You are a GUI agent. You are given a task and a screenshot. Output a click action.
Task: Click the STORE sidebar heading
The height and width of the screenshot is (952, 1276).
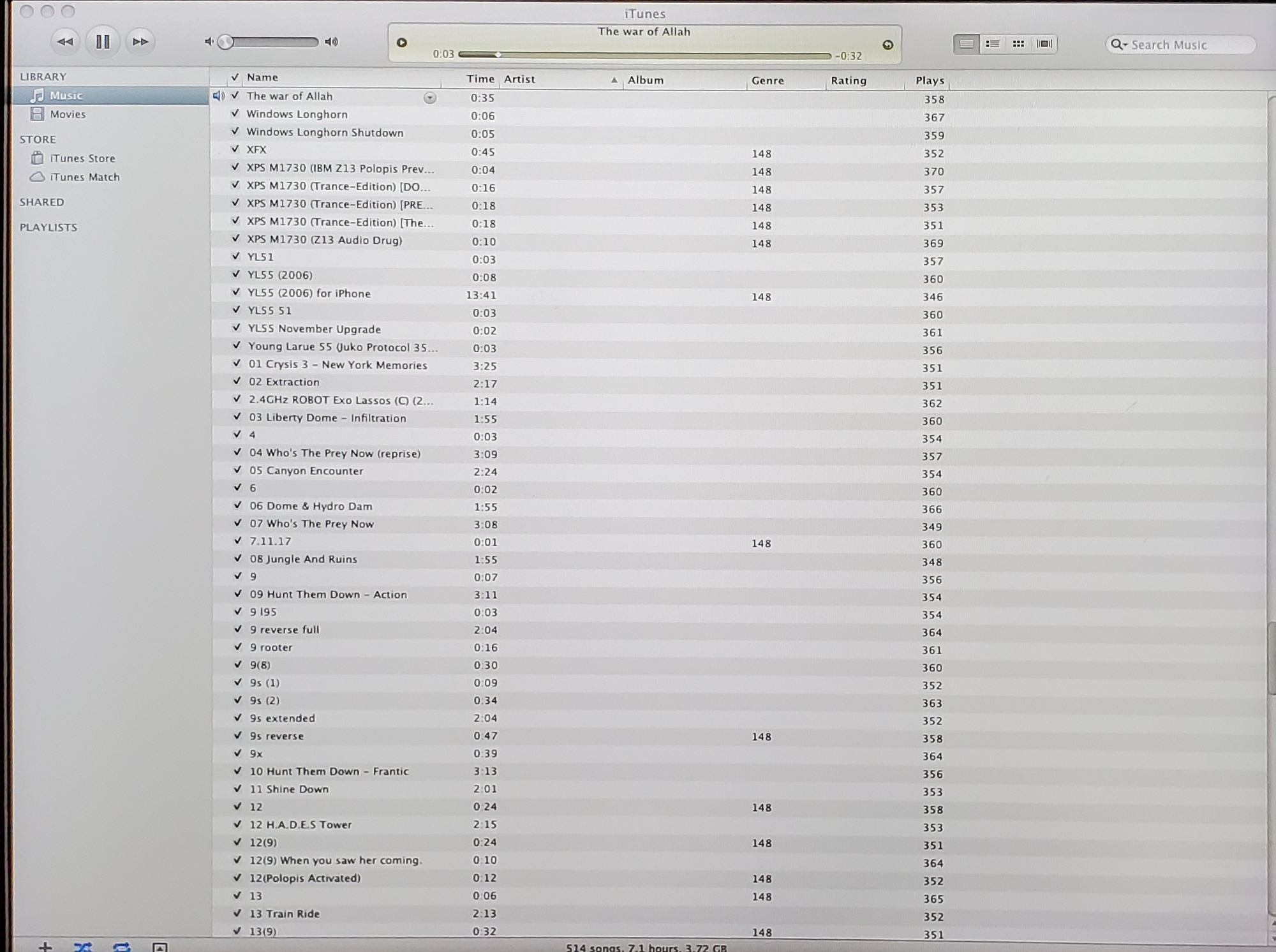[x=38, y=139]
